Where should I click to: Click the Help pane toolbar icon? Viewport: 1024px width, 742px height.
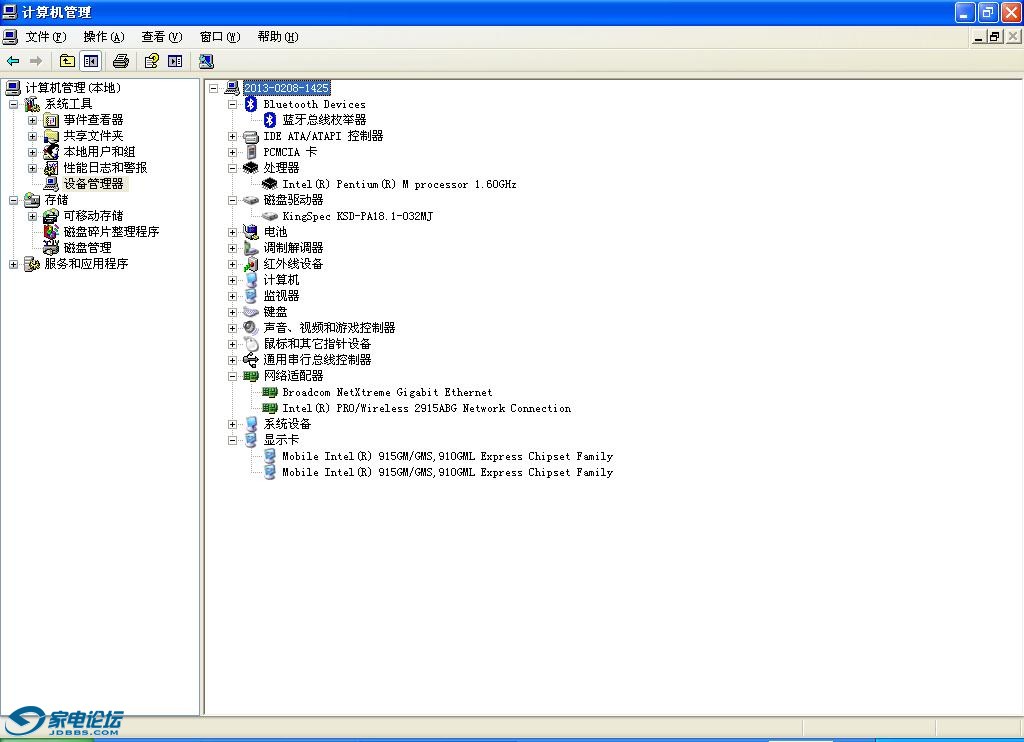175,61
